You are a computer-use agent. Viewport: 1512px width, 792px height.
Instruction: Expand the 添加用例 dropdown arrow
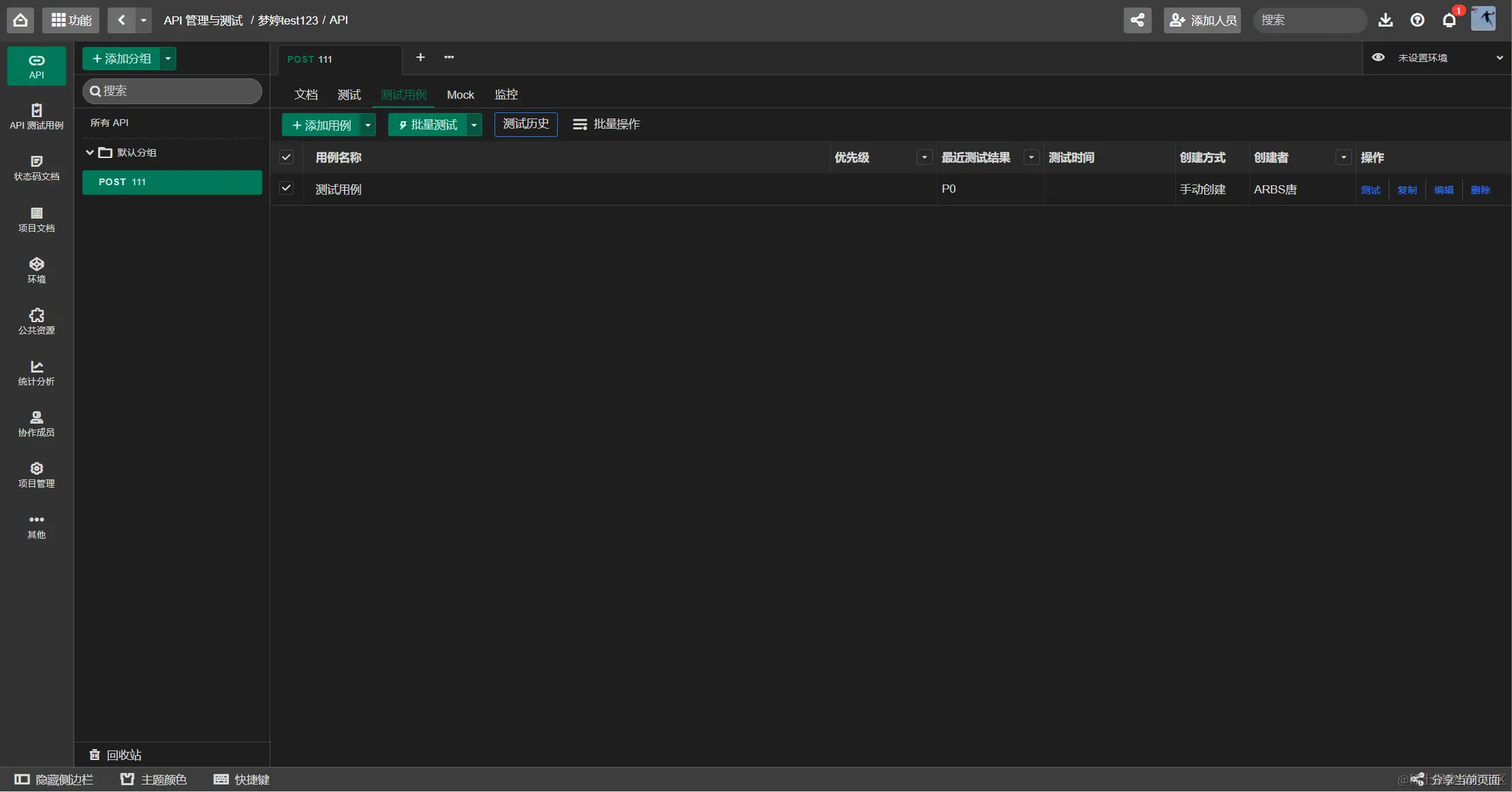pos(368,125)
